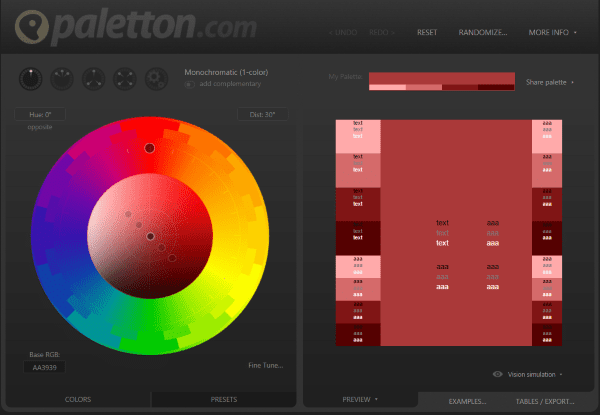This screenshot has height=415, width=600.
Task: Select the Monochromatic 1-color scheme icon
Action: [31, 79]
